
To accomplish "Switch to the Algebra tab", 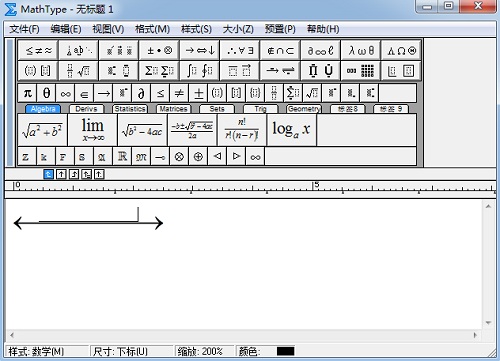I will [x=43, y=109].
